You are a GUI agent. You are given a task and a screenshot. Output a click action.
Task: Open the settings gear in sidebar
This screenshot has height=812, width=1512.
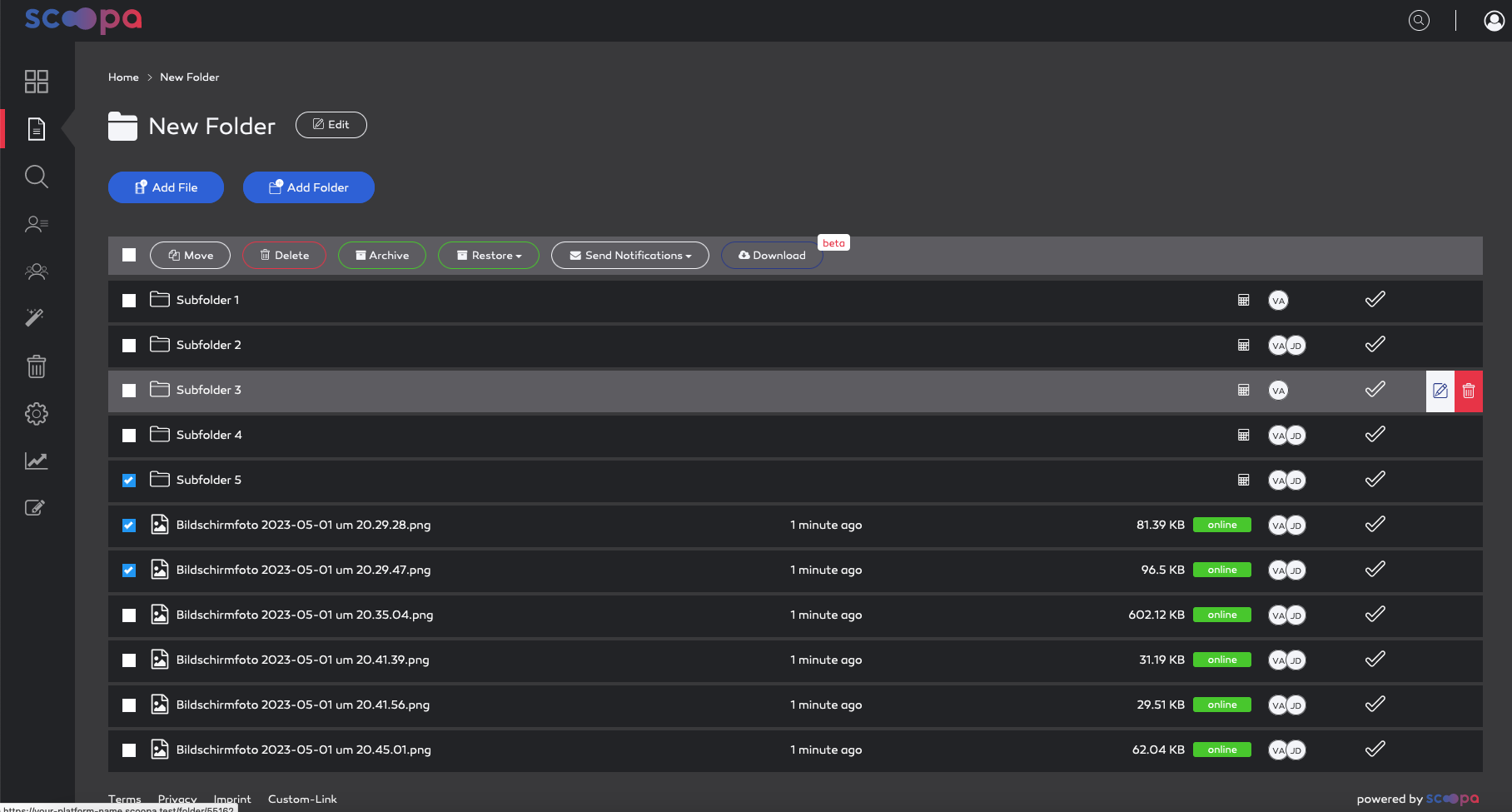pyautogui.click(x=37, y=414)
